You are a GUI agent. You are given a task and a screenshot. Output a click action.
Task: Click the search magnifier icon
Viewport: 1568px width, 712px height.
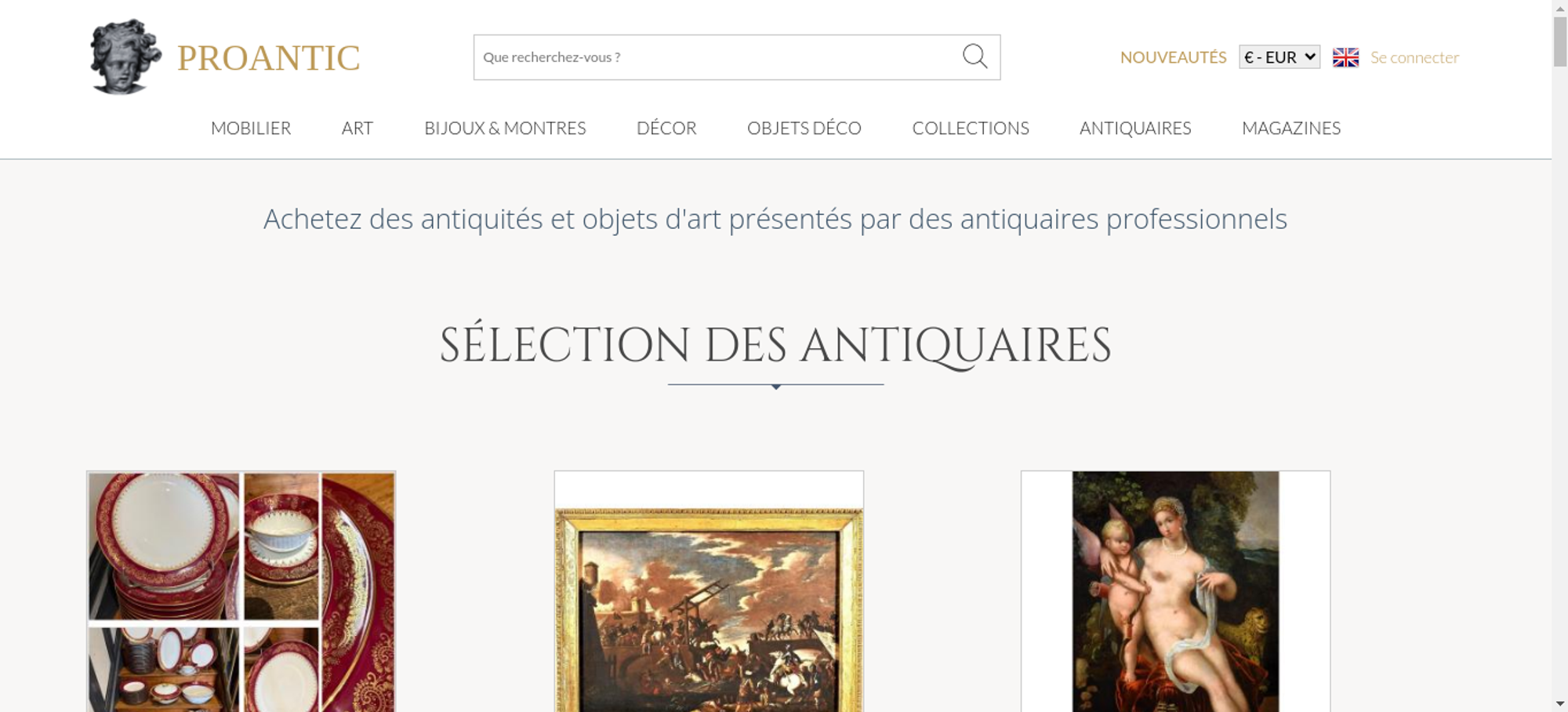tap(975, 56)
